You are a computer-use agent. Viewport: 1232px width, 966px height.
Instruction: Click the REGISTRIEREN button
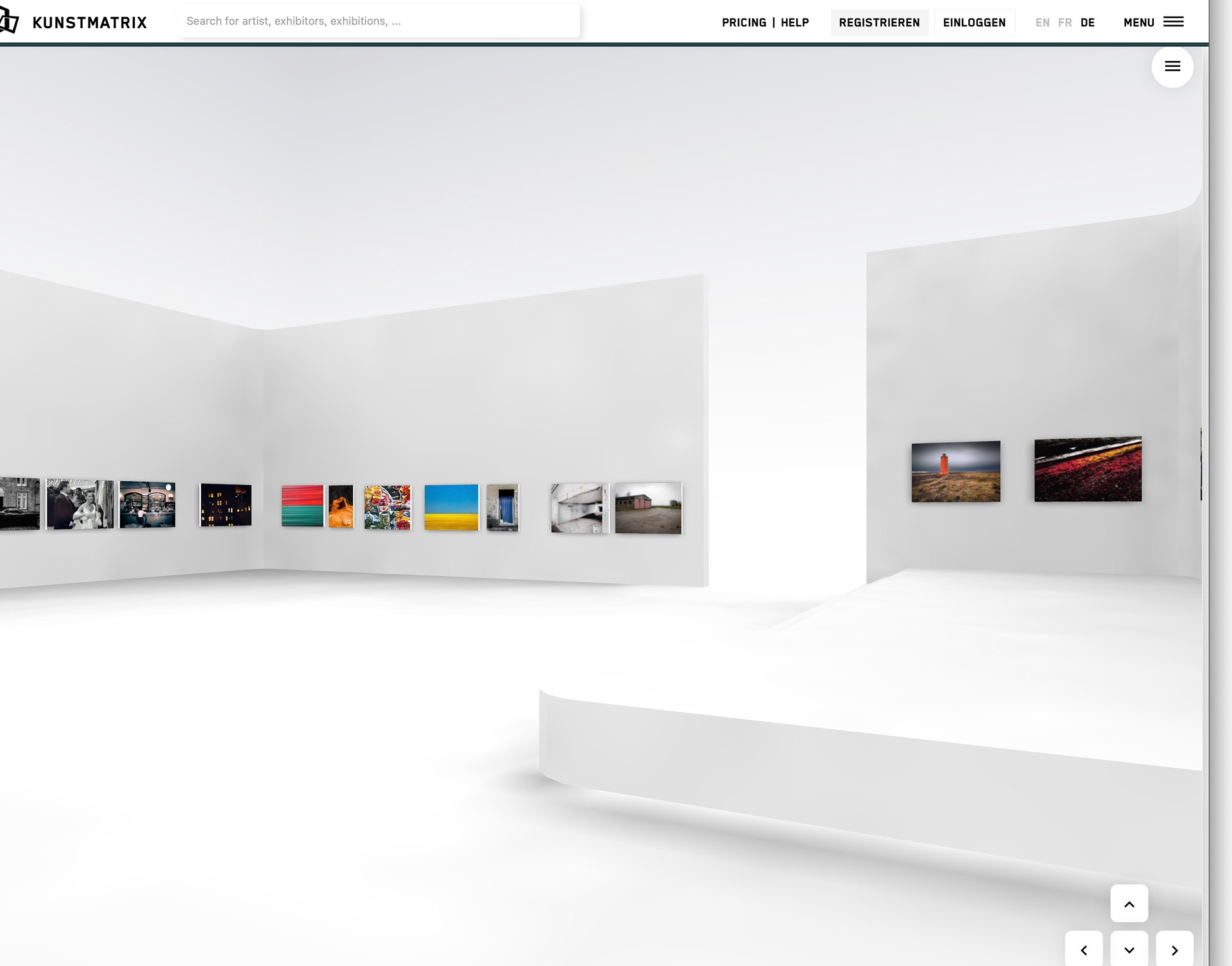[x=879, y=22]
